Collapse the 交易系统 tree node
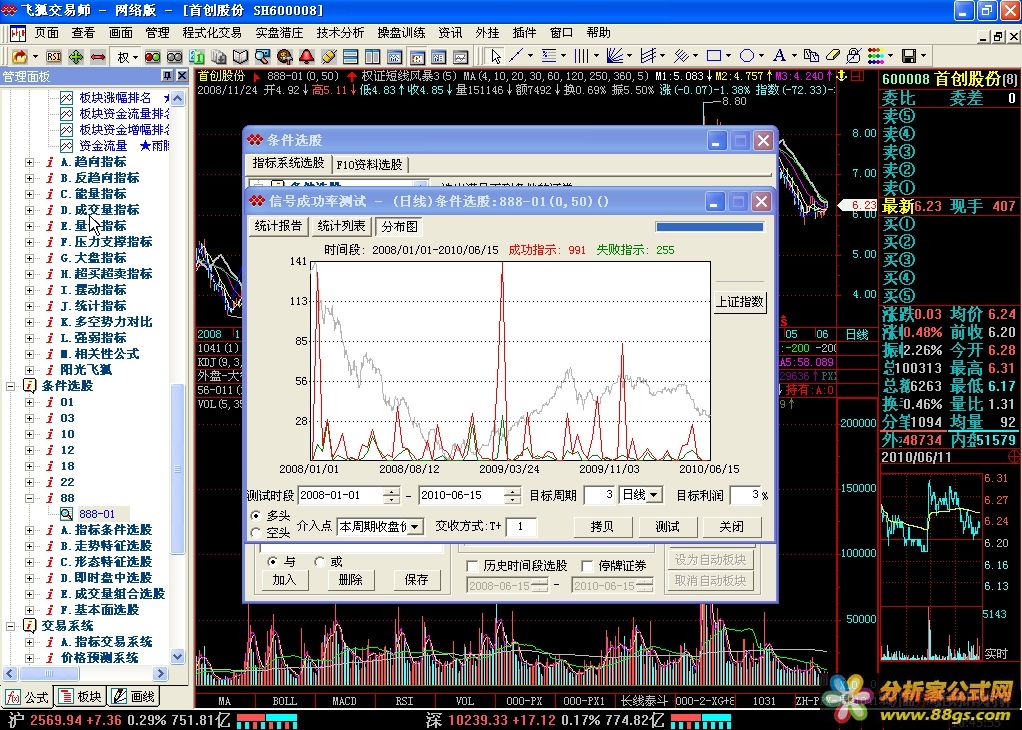This screenshot has height=730, width=1022. coord(10,626)
